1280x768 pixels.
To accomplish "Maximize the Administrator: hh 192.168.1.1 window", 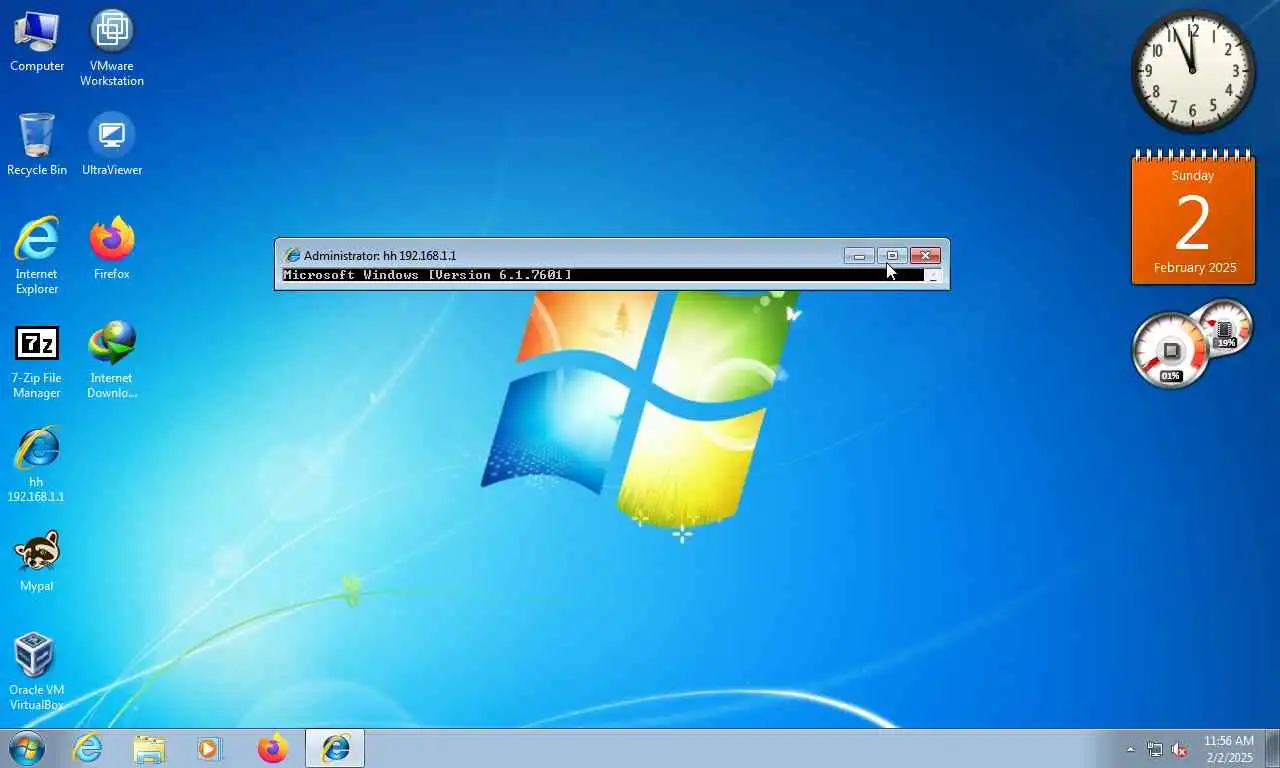I will click(x=892, y=256).
